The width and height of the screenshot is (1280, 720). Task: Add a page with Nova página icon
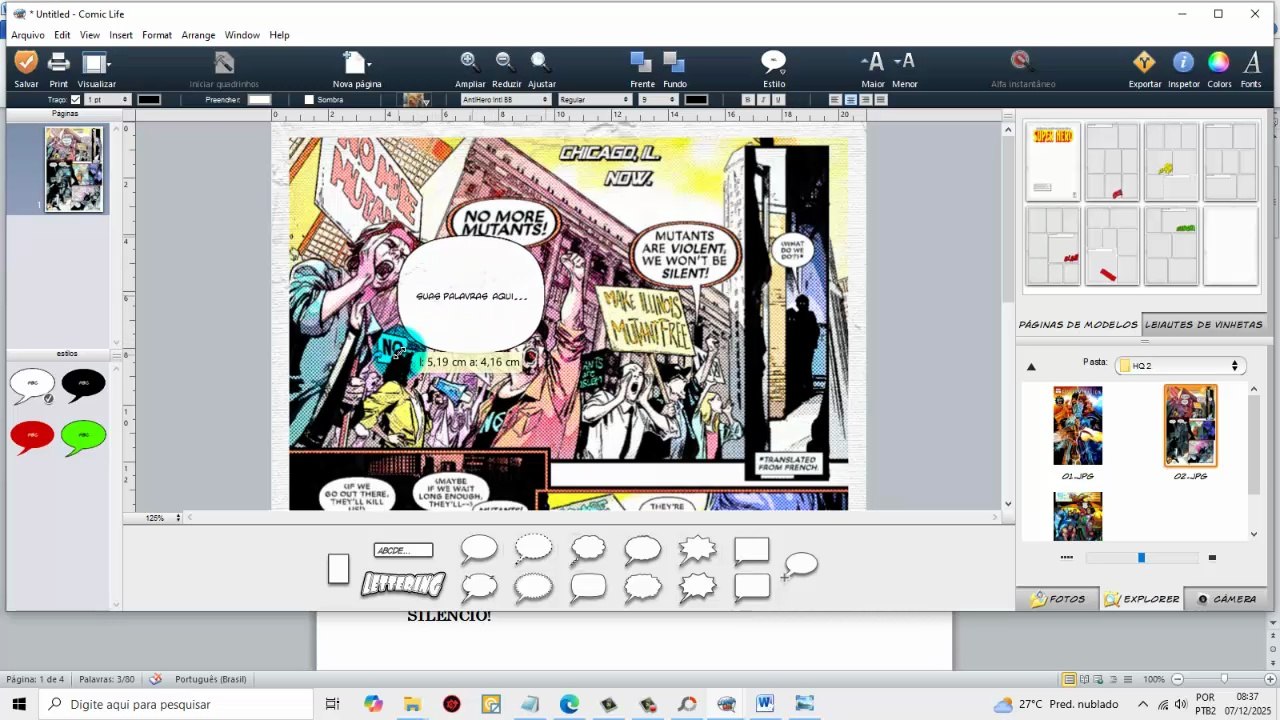pyautogui.click(x=356, y=63)
